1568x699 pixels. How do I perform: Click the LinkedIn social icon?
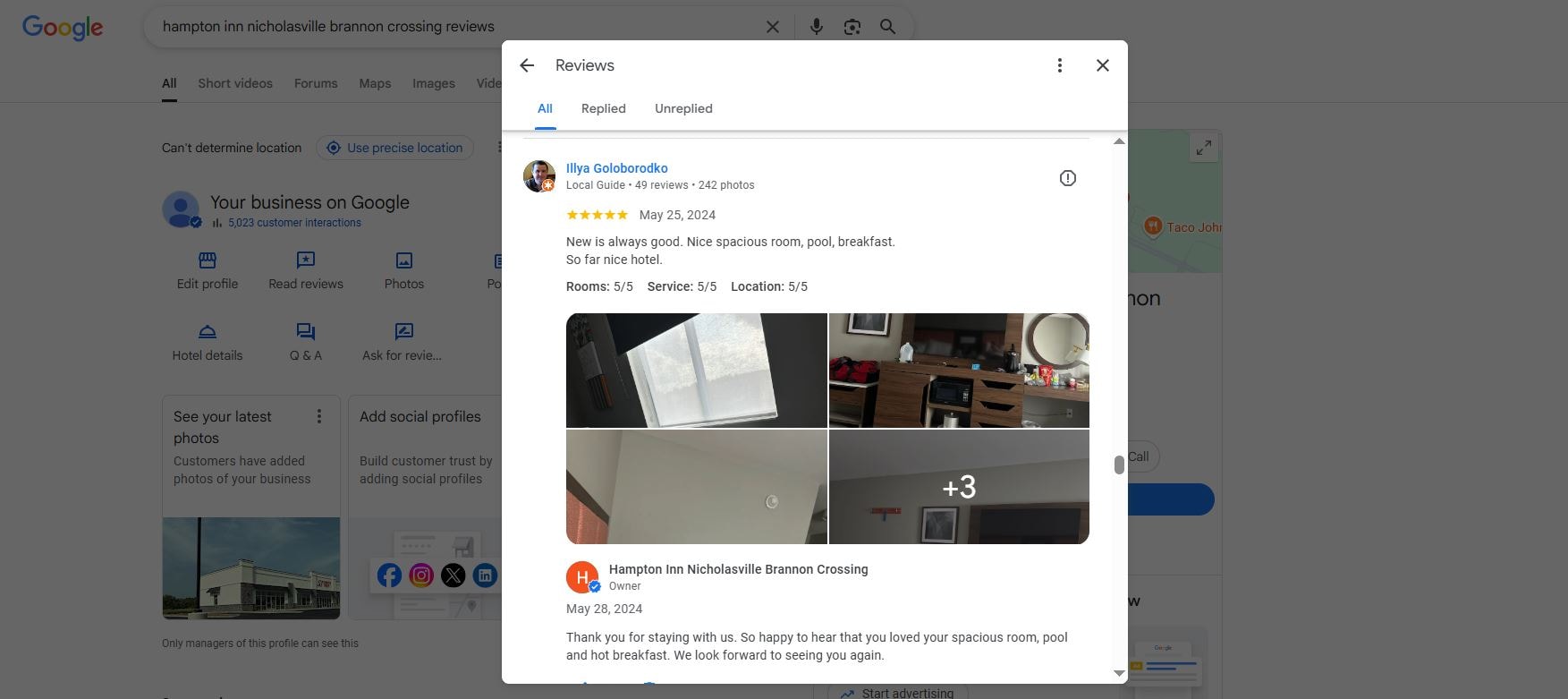click(x=485, y=575)
